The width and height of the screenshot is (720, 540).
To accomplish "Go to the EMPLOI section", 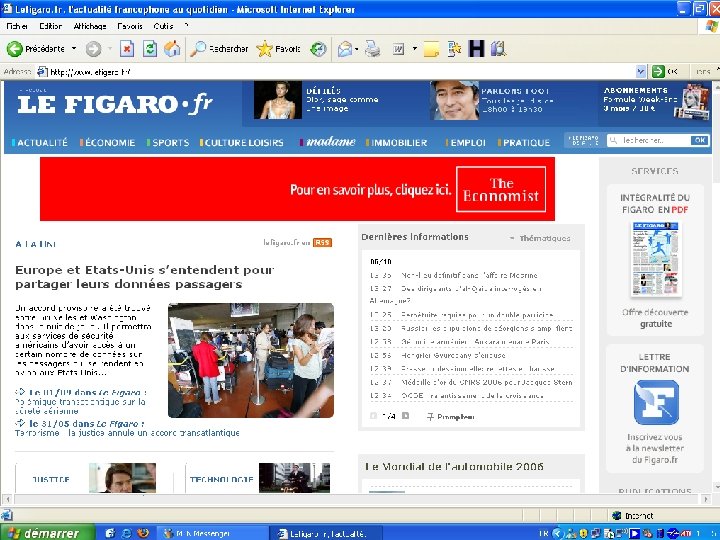I will pos(466,143).
